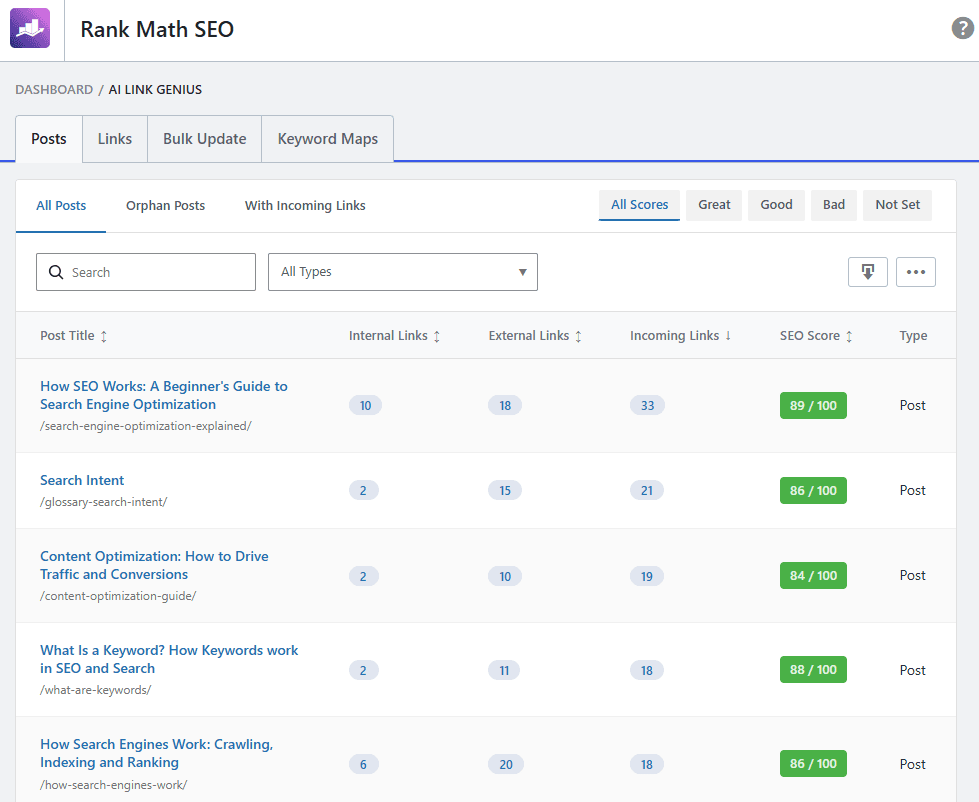This screenshot has width=979, height=802.
Task: Click the 89 / 100 SEO score badge
Action: (x=813, y=406)
